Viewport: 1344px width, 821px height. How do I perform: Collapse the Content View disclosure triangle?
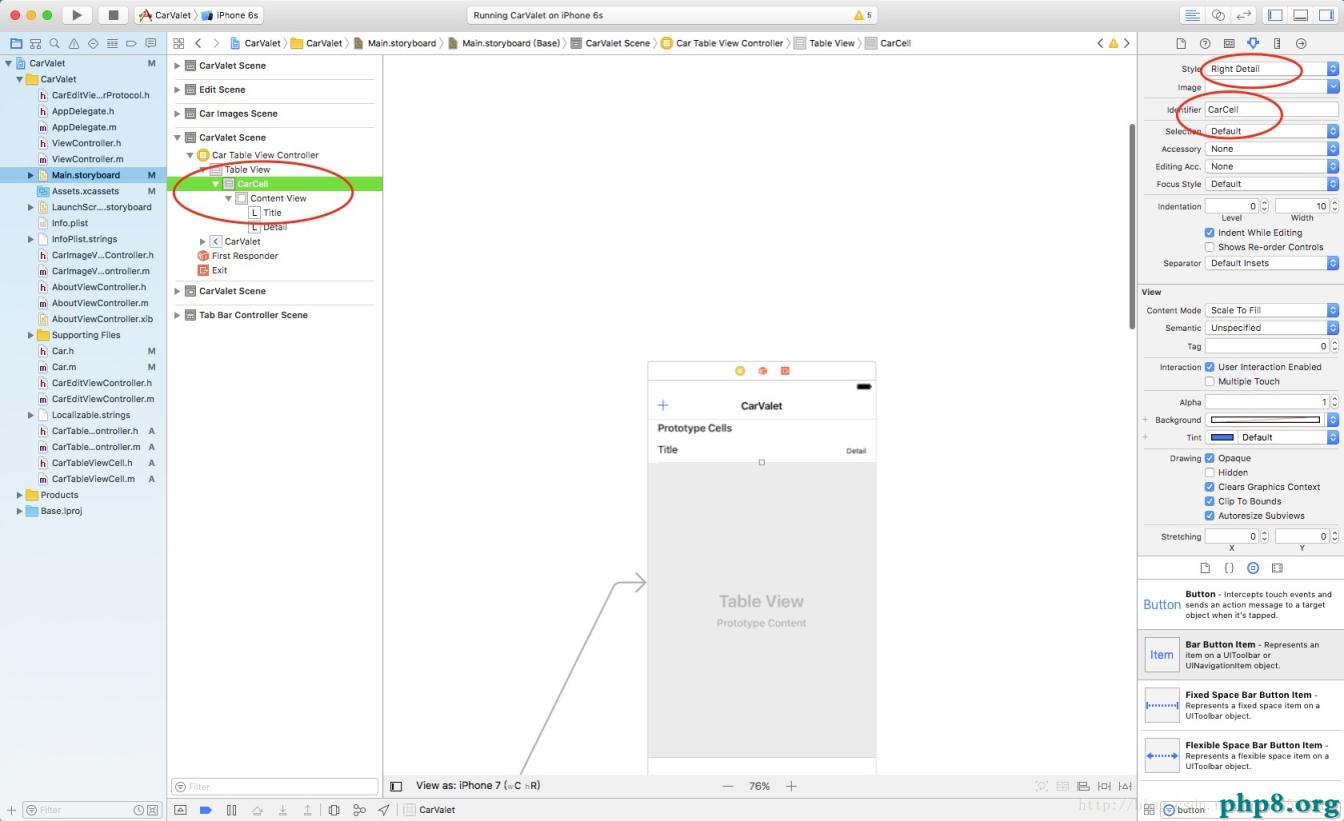click(229, 198)
